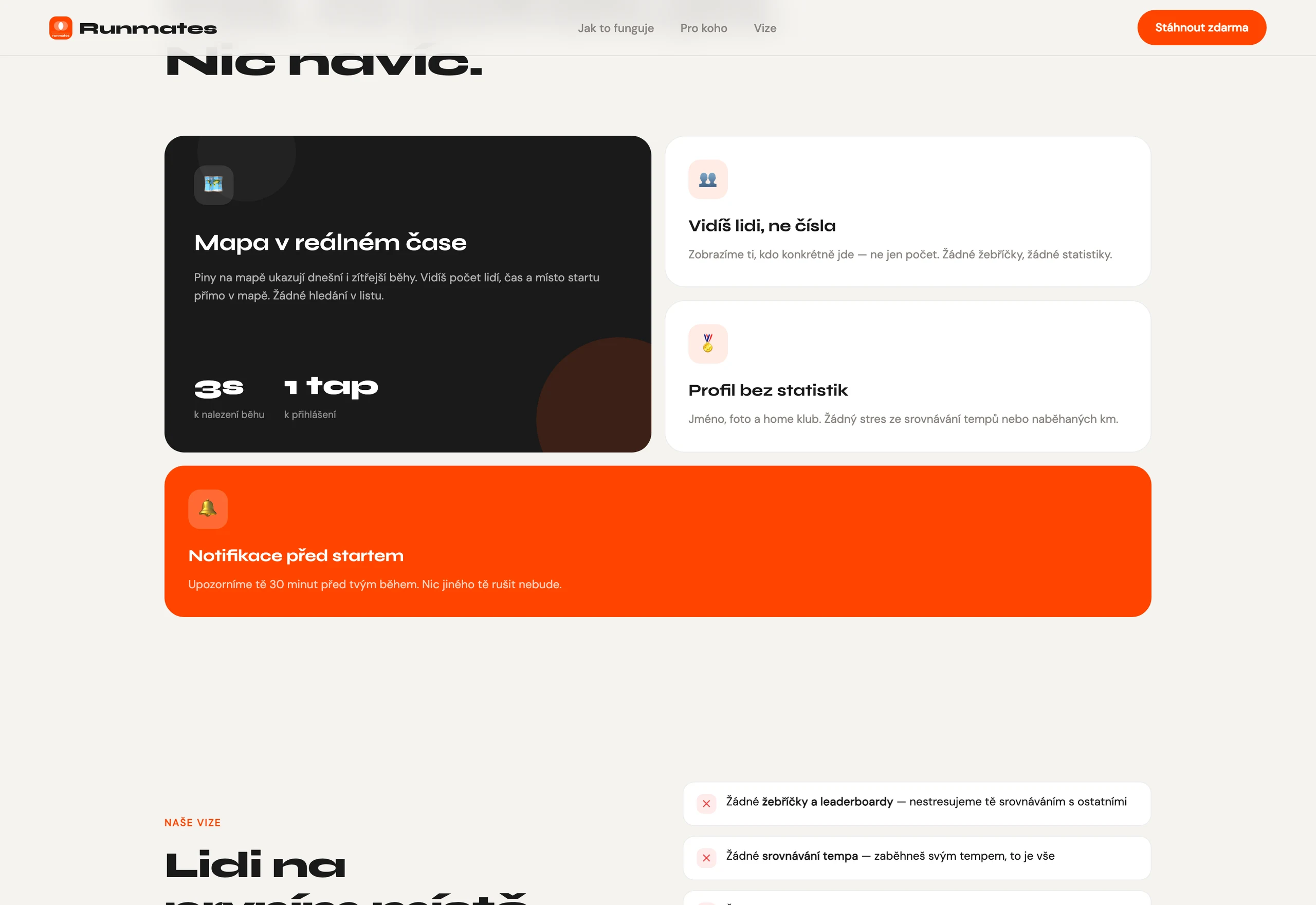This screenshot has height=905, width=1316.
Task: Click the Vidíš lidi, ne čísla card title
Action: click(762, 226)
